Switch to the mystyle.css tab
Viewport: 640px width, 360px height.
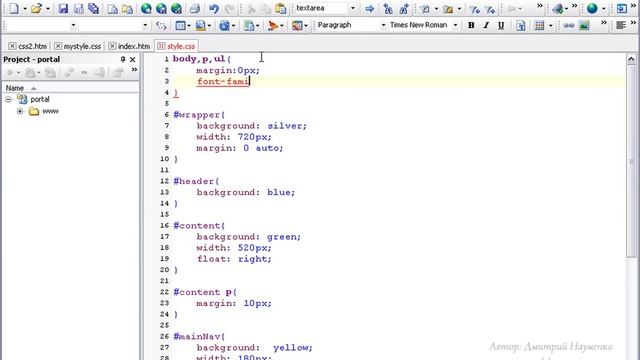point(82,47)
